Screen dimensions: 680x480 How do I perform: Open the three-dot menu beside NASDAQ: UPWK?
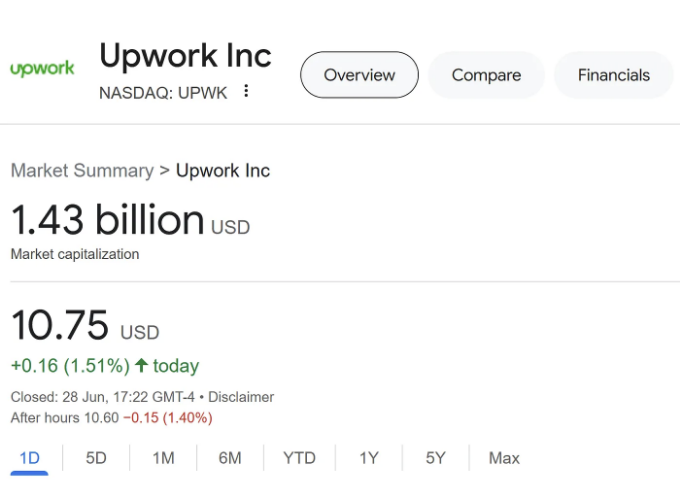[x=246, y=91]
